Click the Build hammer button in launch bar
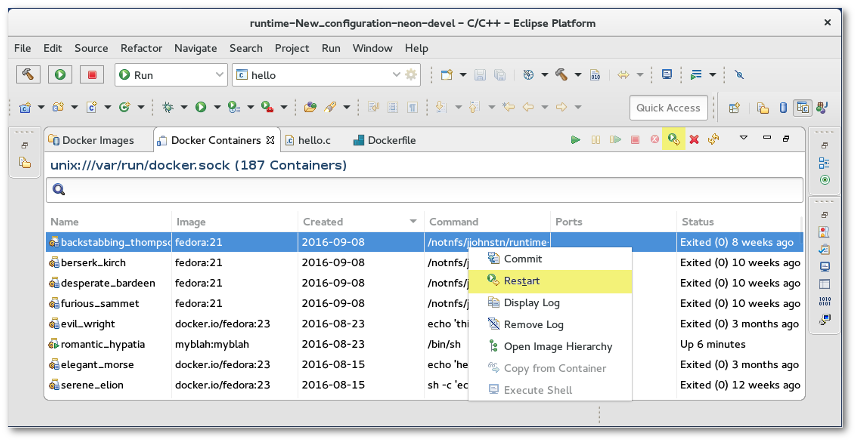Viewport: 857px width, 442px height. click(28, 74)
